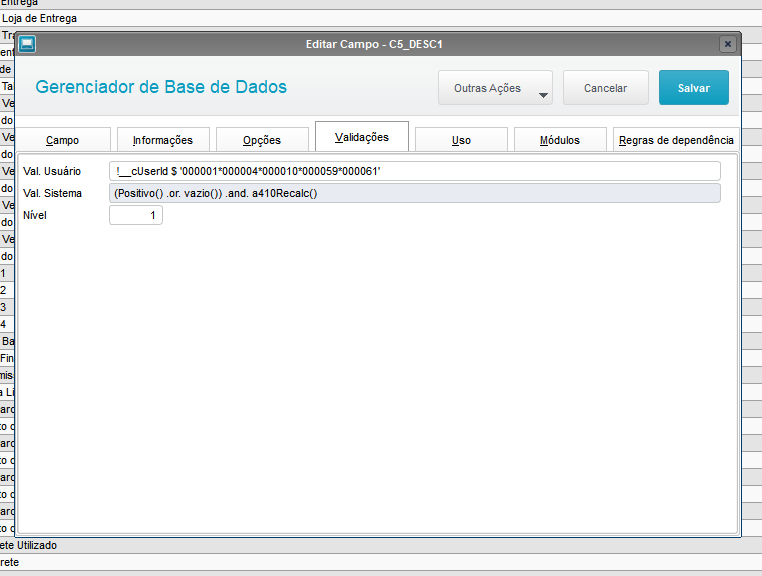Focus the Val. Usuário input field

click(415, 171)
